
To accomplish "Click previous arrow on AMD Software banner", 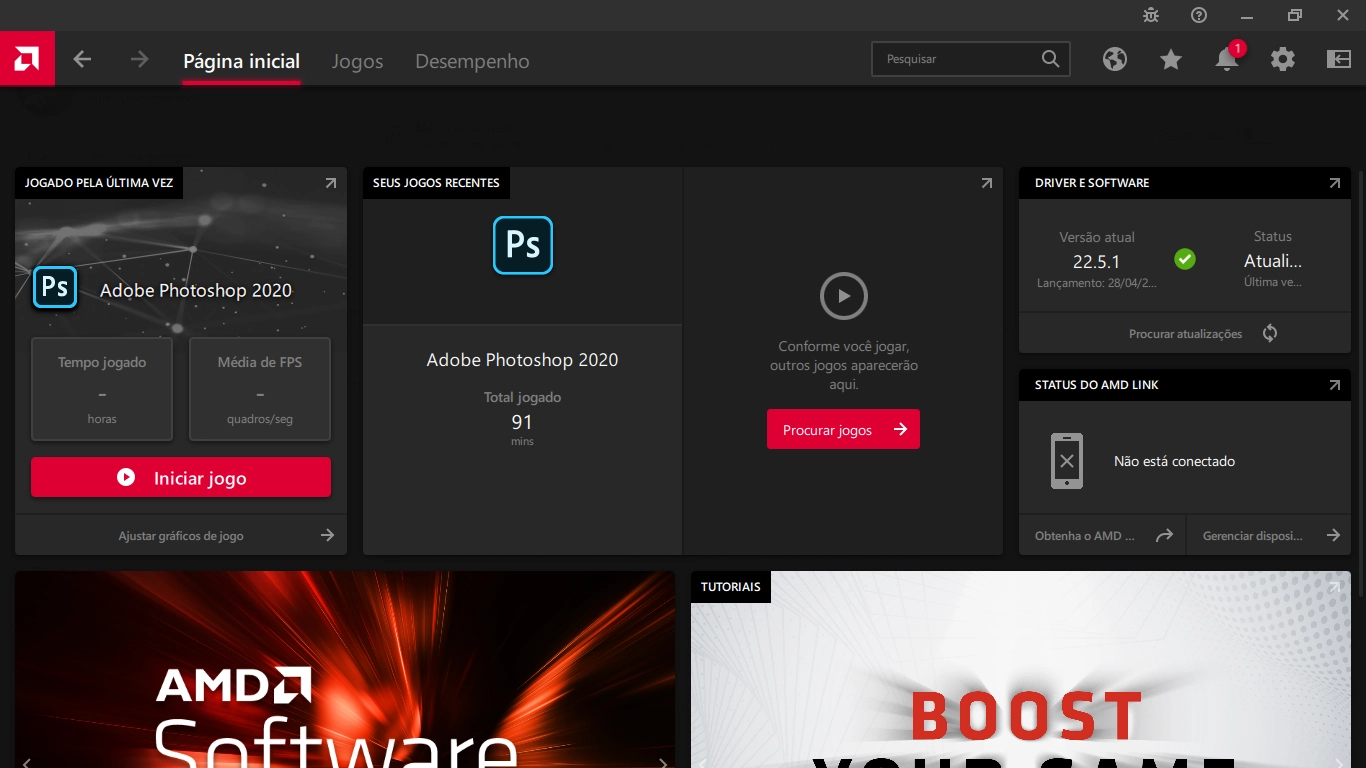I will click(27, 762).
